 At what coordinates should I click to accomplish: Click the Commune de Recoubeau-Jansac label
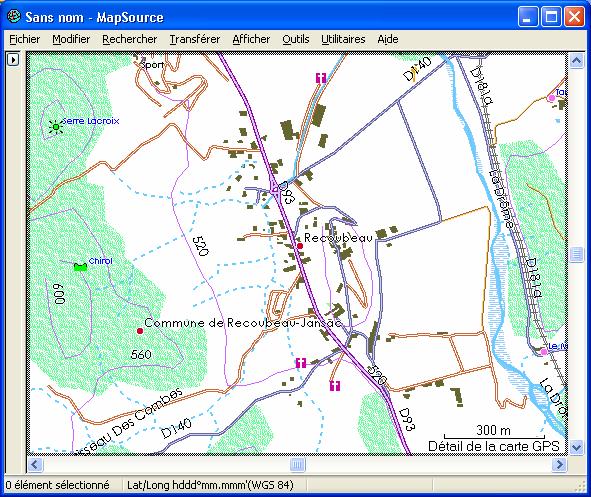(243, 323)
